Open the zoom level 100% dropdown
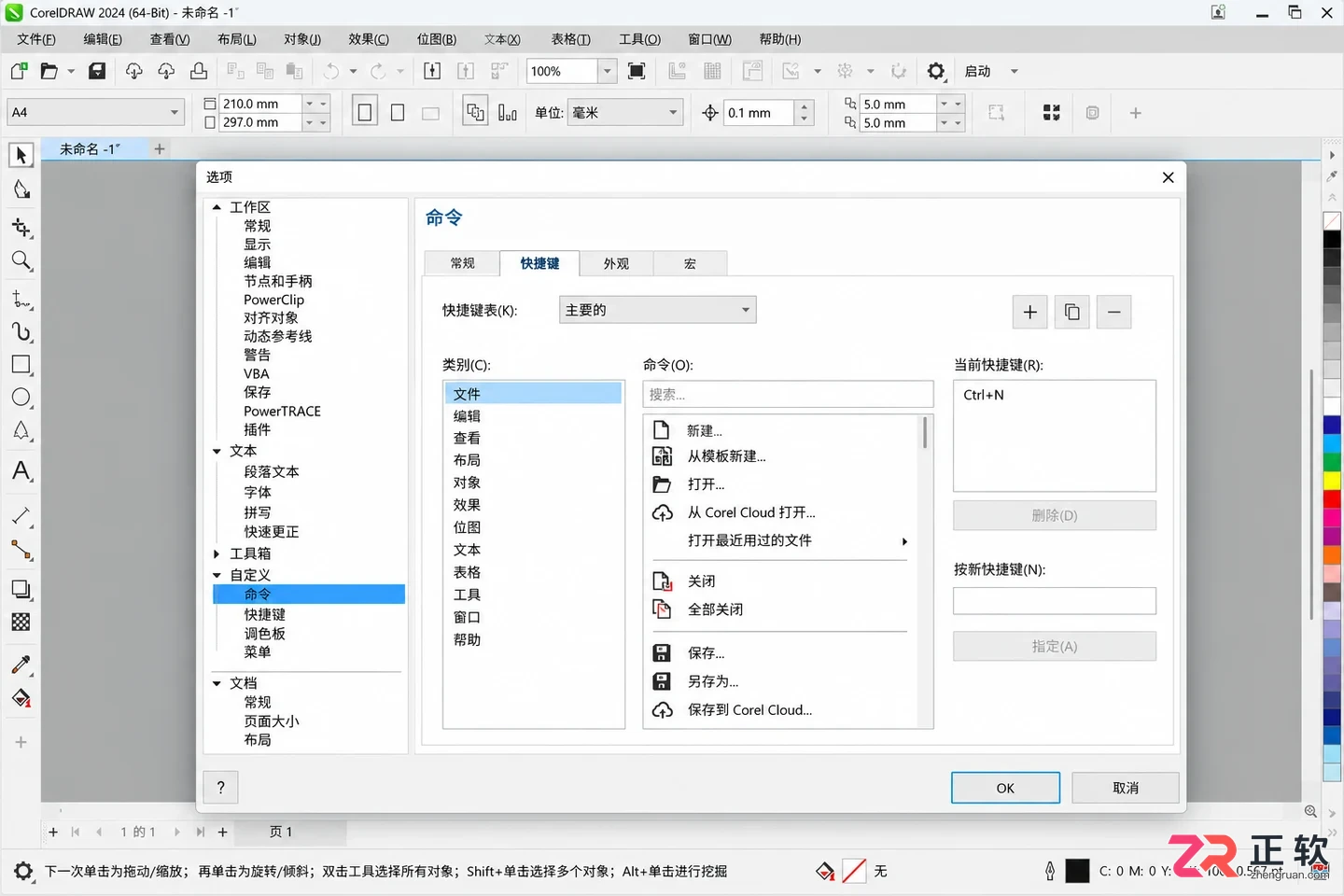This screenshot has height=896, width=1344. point(607,71)
